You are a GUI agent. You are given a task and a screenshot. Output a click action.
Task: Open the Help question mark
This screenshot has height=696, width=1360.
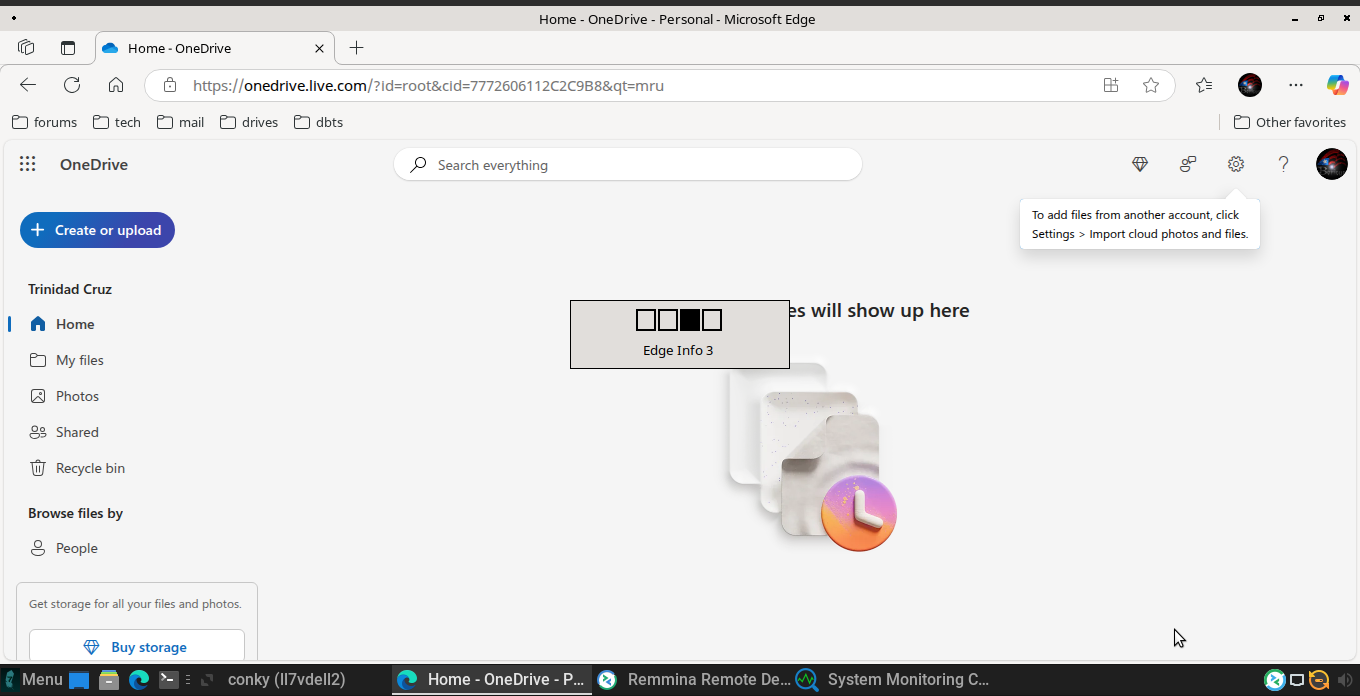(x=1284, y=165)
